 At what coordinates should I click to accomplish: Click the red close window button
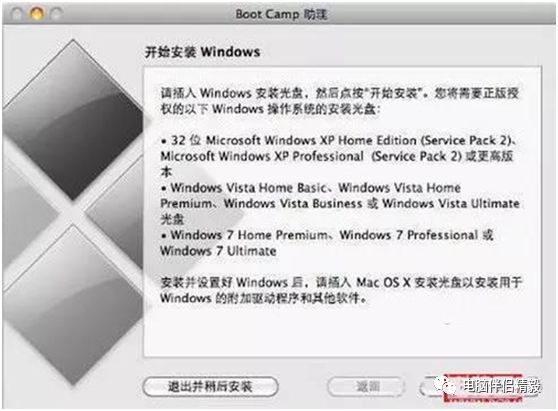tap(16, 14)
